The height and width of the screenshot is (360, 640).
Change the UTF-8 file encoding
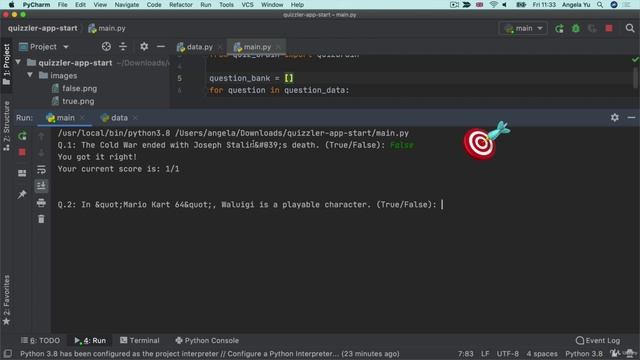pyautogui.click(x=508, y=354)
